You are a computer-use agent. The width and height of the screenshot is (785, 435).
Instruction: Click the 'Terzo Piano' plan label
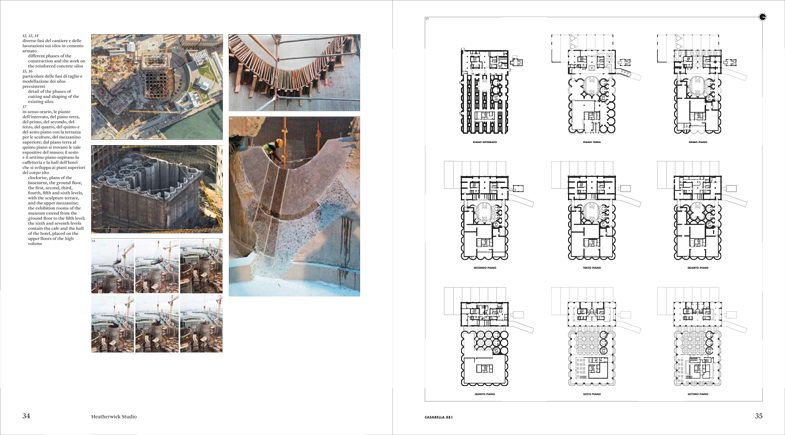click(x=592, y=268)
